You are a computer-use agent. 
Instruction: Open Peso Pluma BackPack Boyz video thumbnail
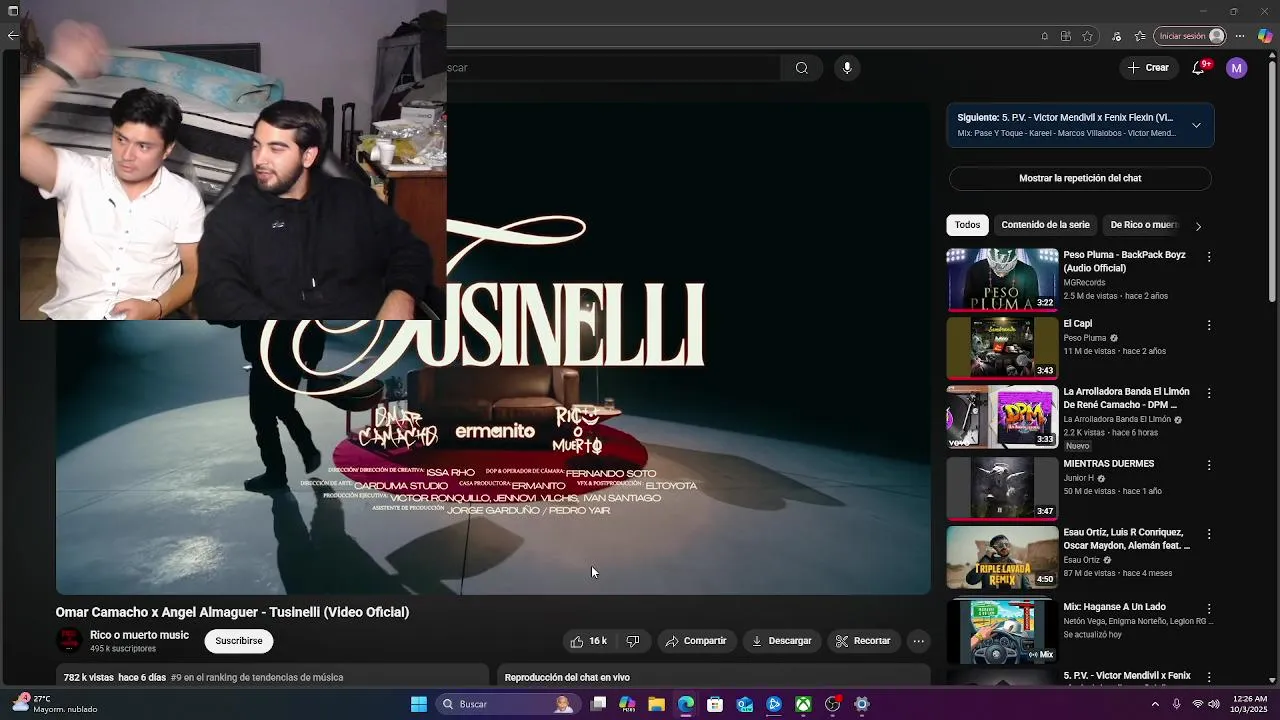(x=1002, y=279)
